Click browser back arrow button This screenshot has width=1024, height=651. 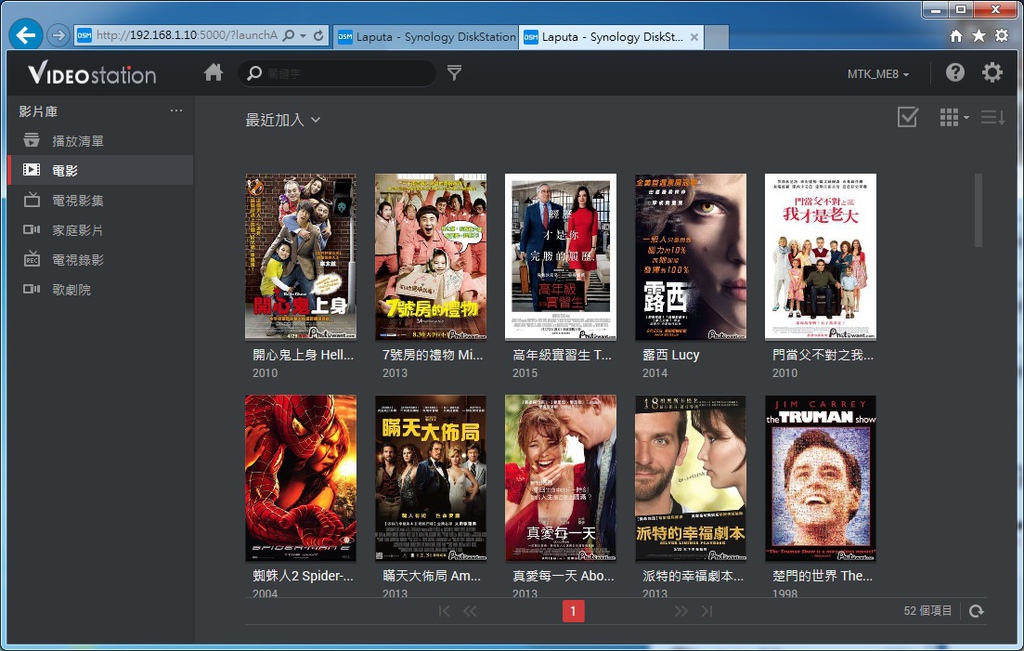click(x=26, y=35)
